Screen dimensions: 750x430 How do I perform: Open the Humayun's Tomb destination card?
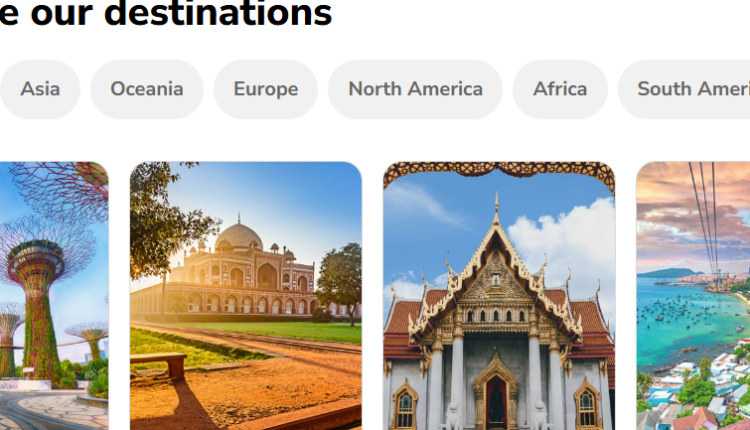click(x=246, y=296)
